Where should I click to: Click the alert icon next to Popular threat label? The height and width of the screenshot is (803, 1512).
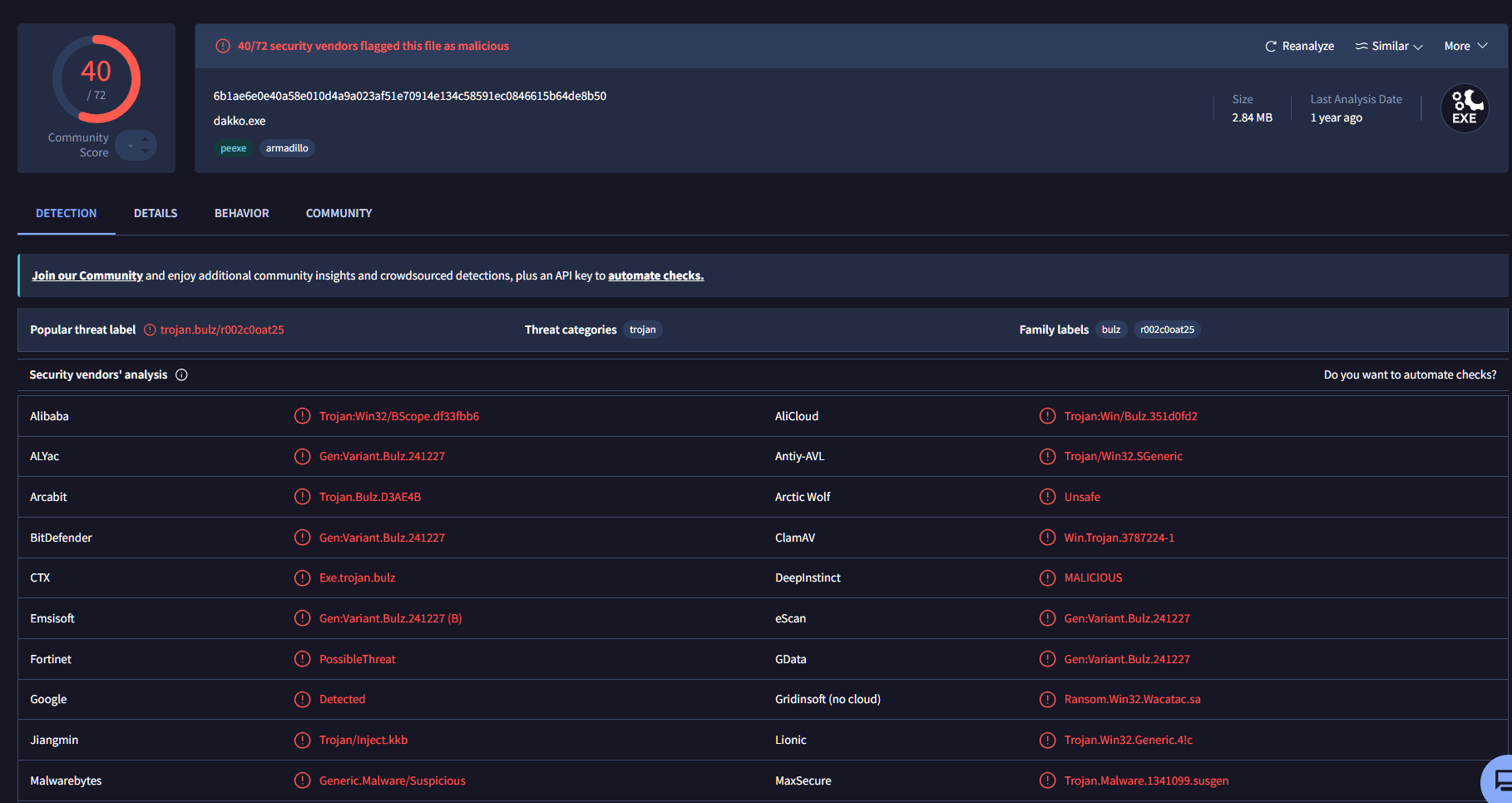coord(150,330)
